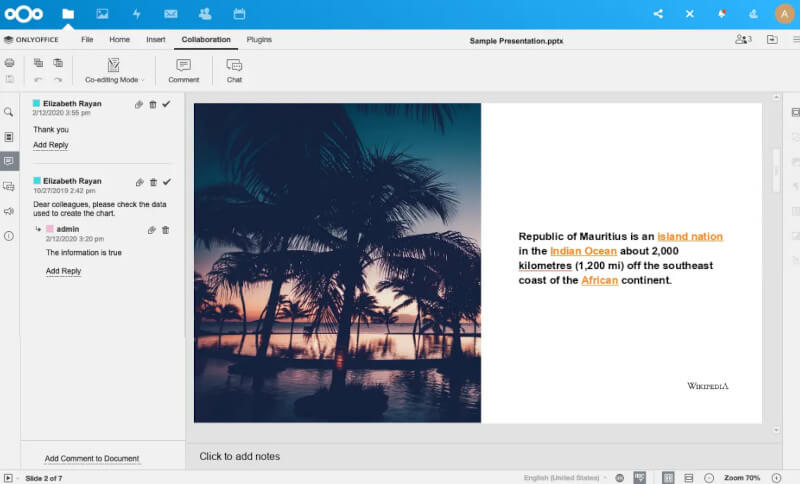Delete Elizabeth Rayan's "Thank you" comment
800x484 pixels.
tap(153, 104)
